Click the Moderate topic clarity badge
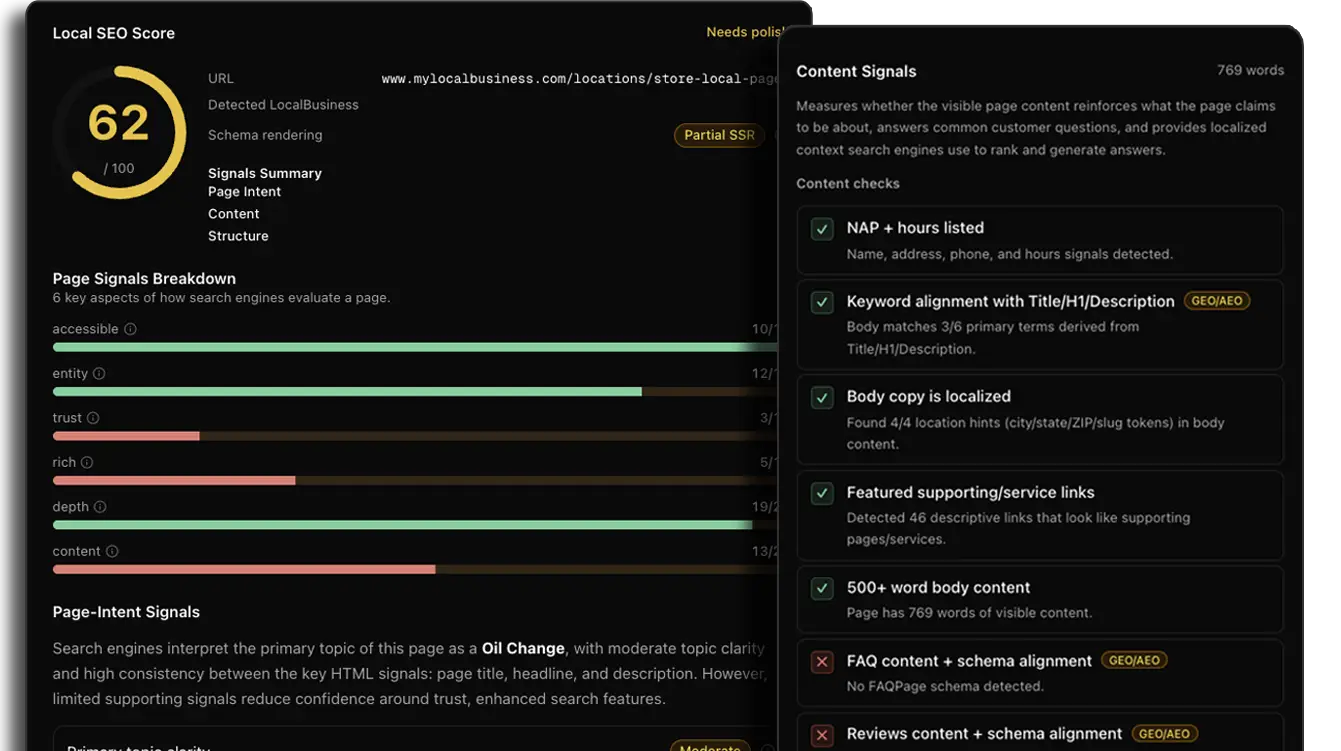This screenshot has width=1341, height=751. 708,746
